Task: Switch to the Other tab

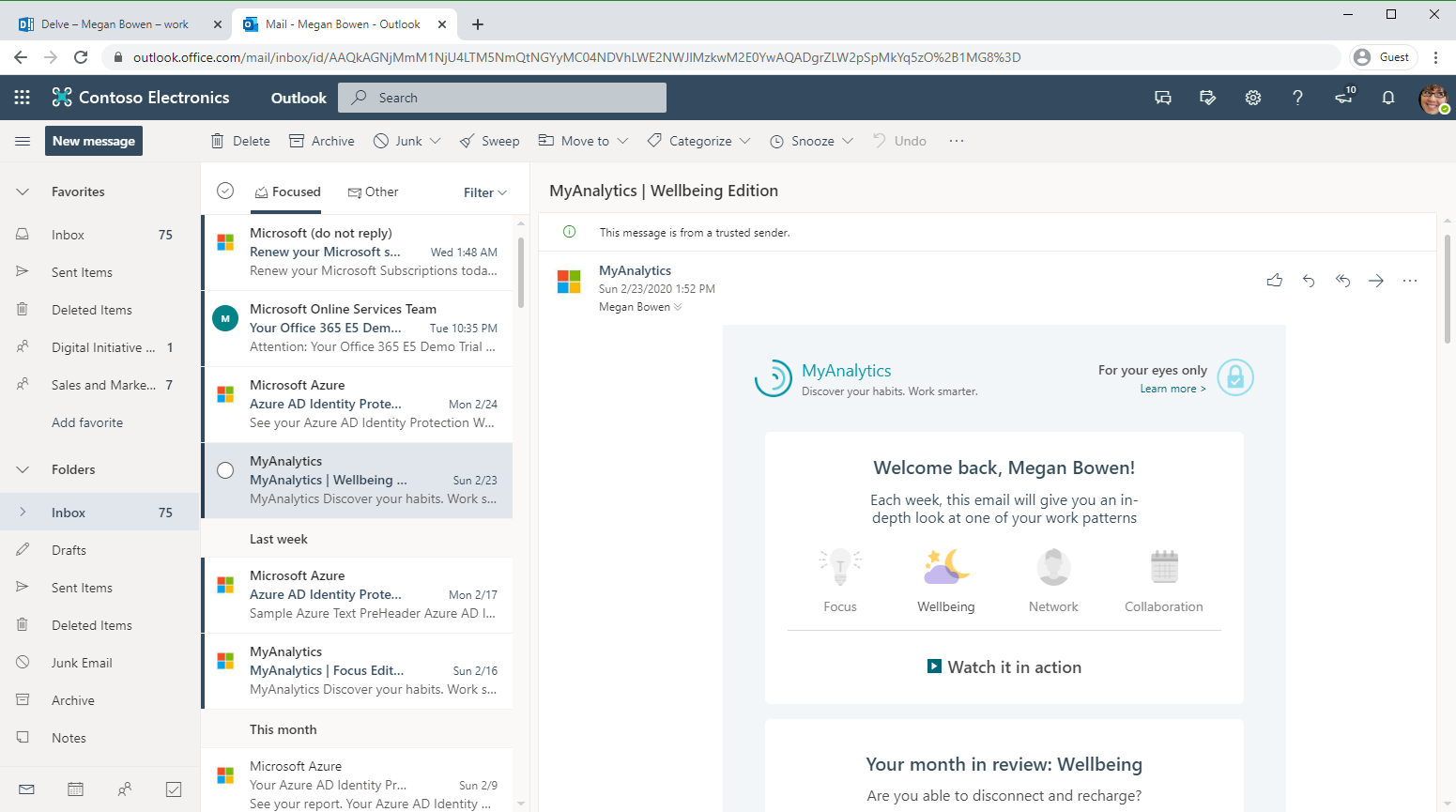Action: tap(374, 192)
